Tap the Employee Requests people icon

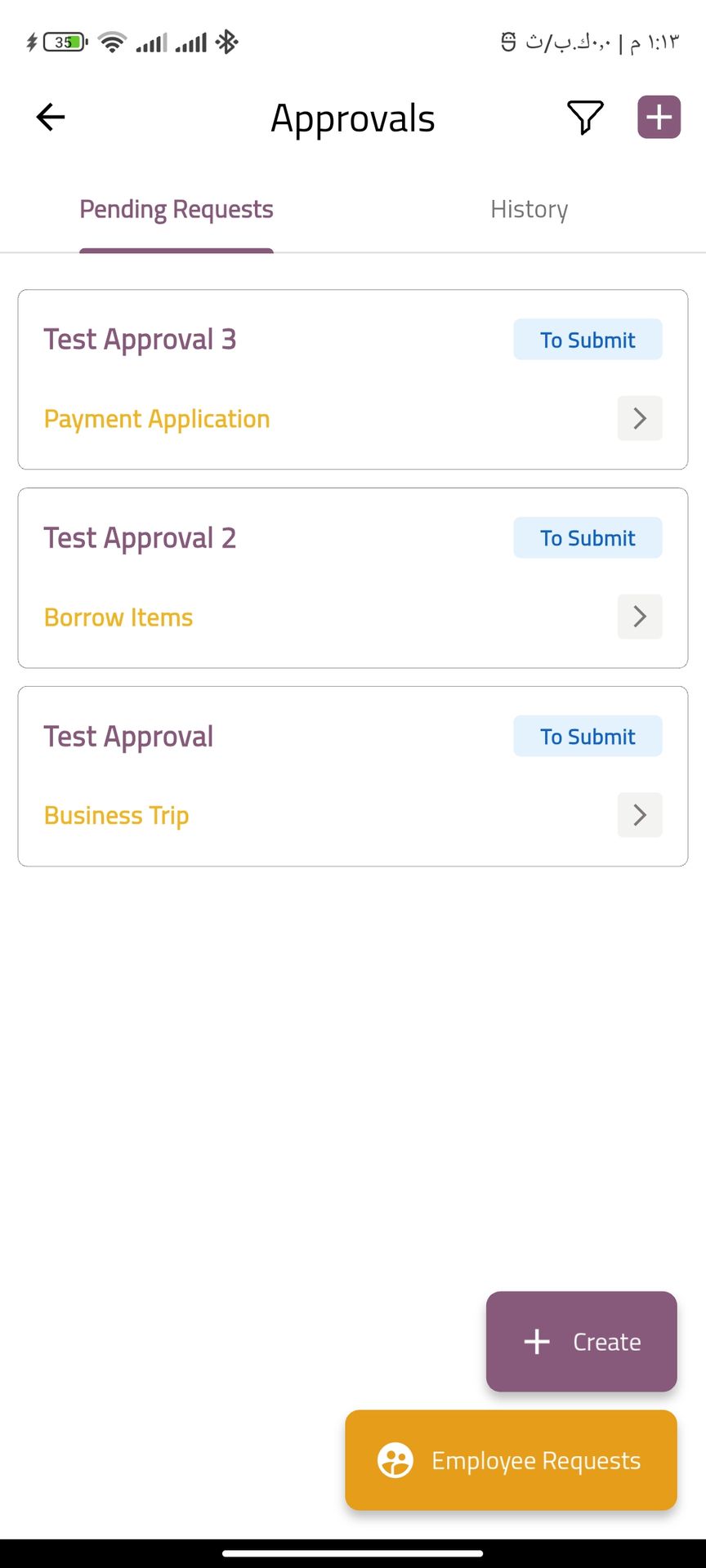pos(395,1460)
